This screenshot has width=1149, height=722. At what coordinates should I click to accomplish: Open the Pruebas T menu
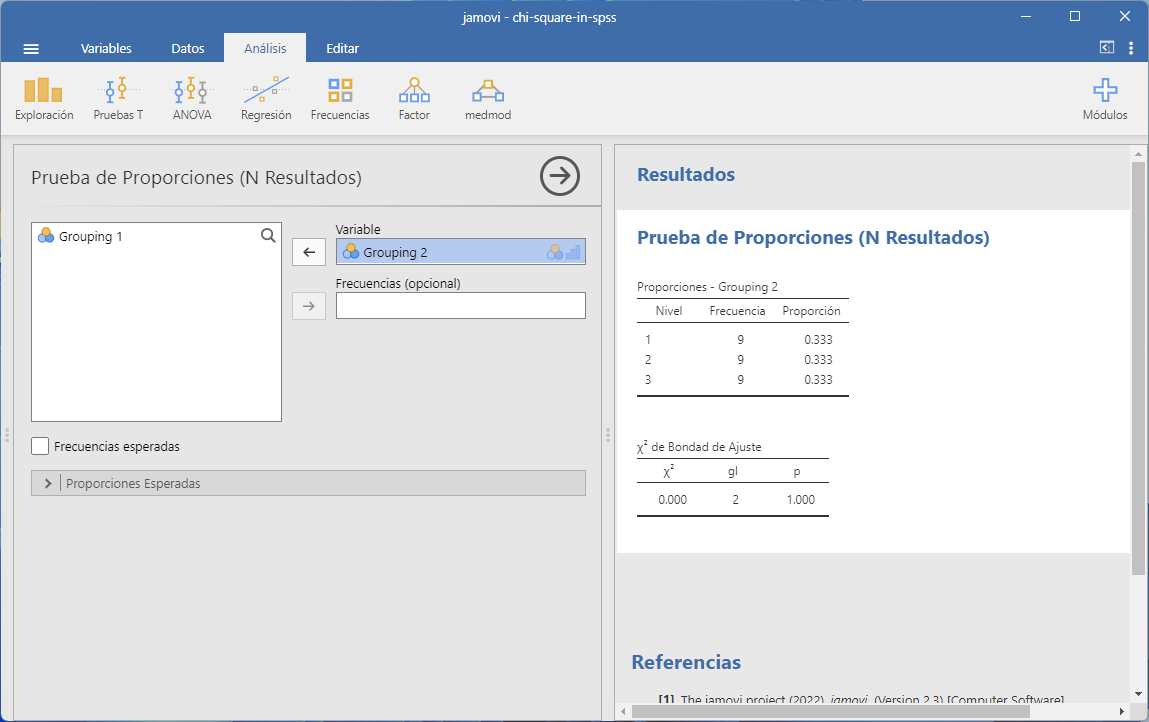tap(118, 99)
